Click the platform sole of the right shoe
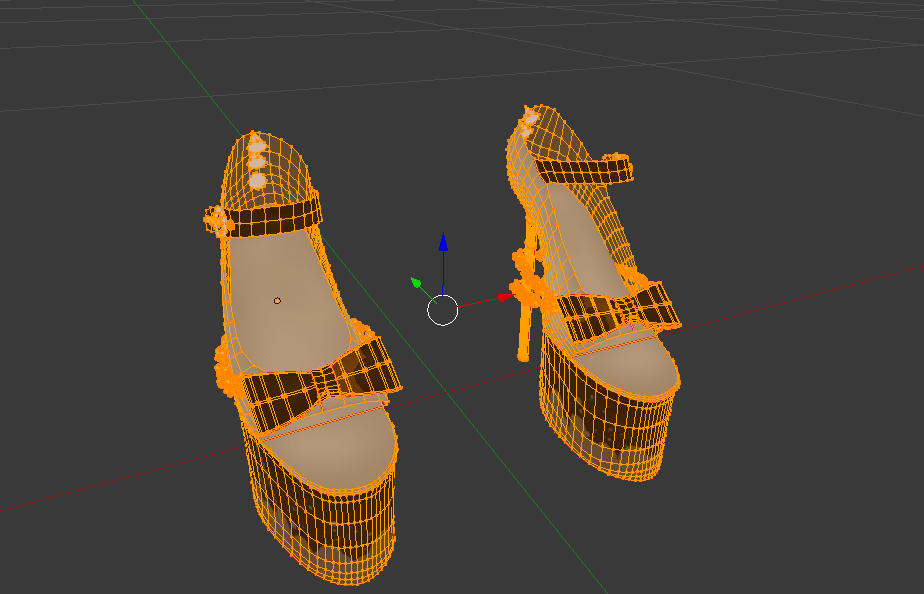The height and width of the screenshot is (594, 924). [607, 421]
